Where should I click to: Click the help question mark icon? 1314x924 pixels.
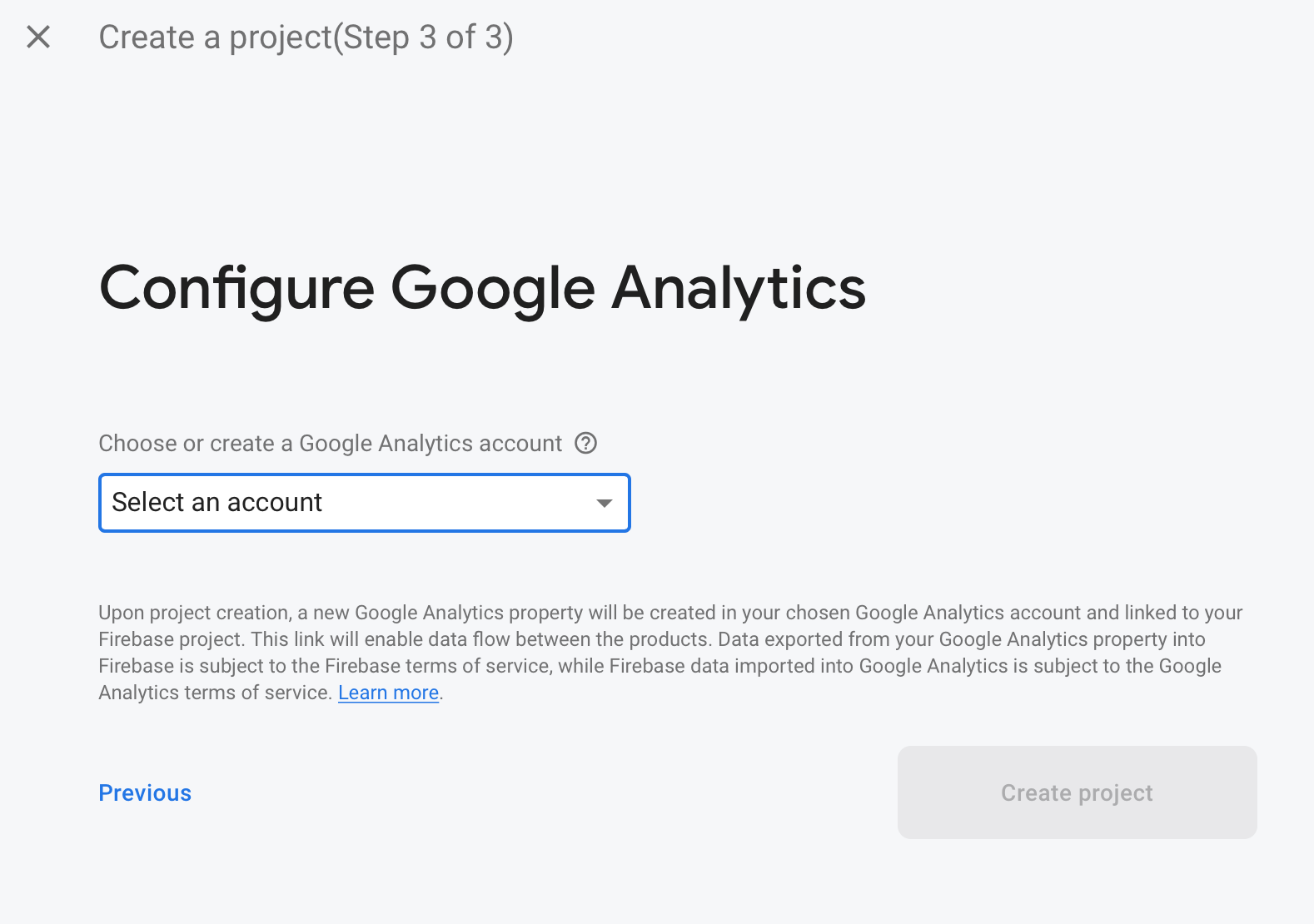point(586,443)
